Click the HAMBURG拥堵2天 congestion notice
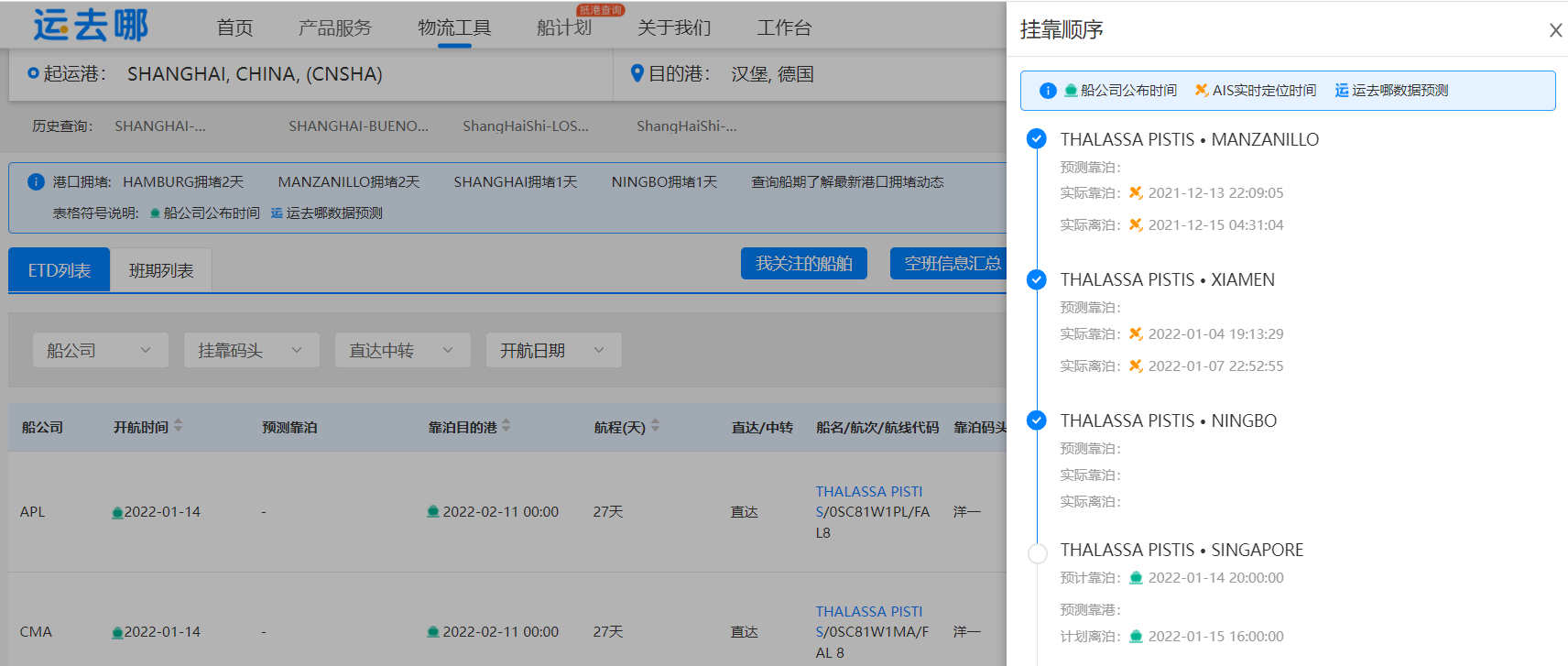 183,182
